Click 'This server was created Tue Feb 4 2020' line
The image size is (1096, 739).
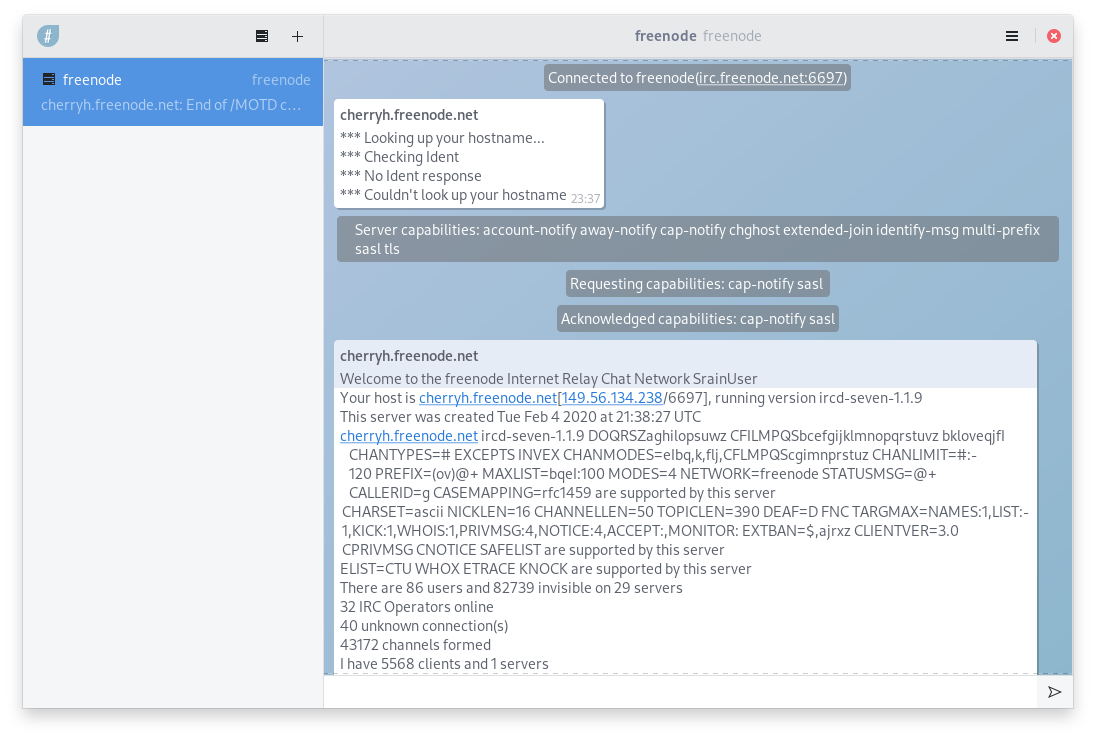tap(520, 417)
